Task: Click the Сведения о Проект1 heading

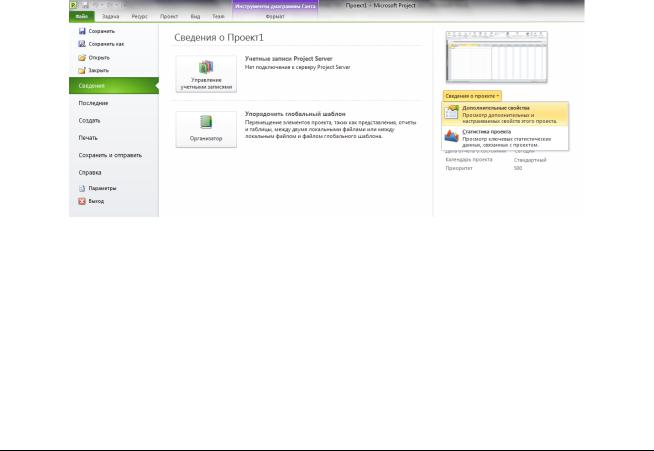Action: (x=219, y=38)
